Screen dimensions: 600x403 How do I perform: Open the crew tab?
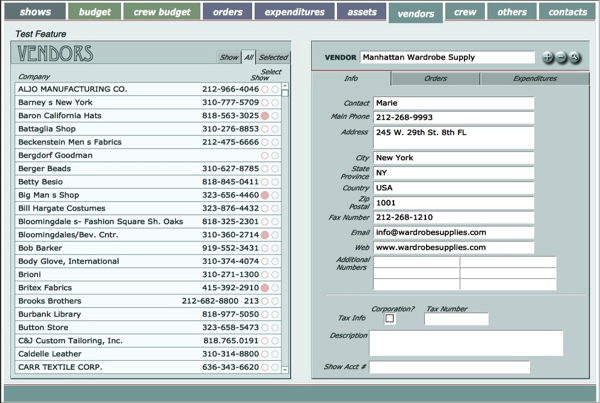click(465, 11)
